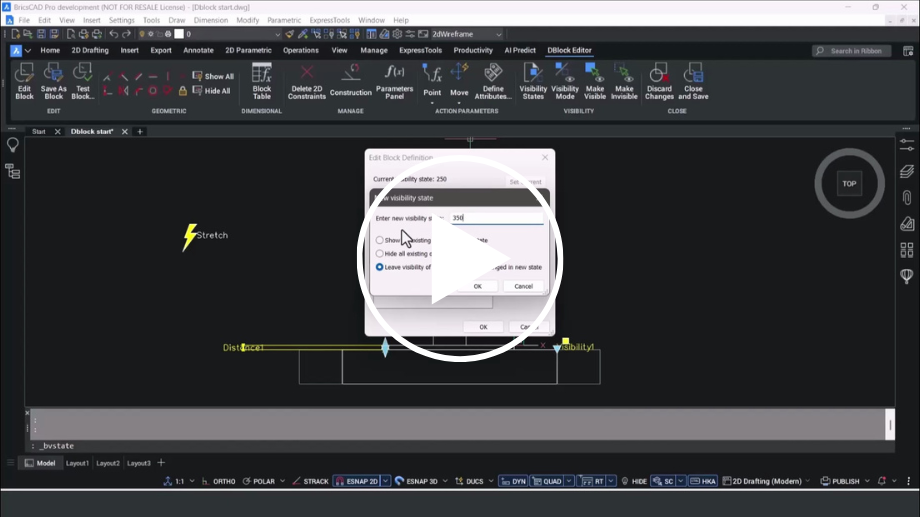Click the Make Visible icon
Image resolution: width=920 pixels, height=517 pixels.
point(594,81)
